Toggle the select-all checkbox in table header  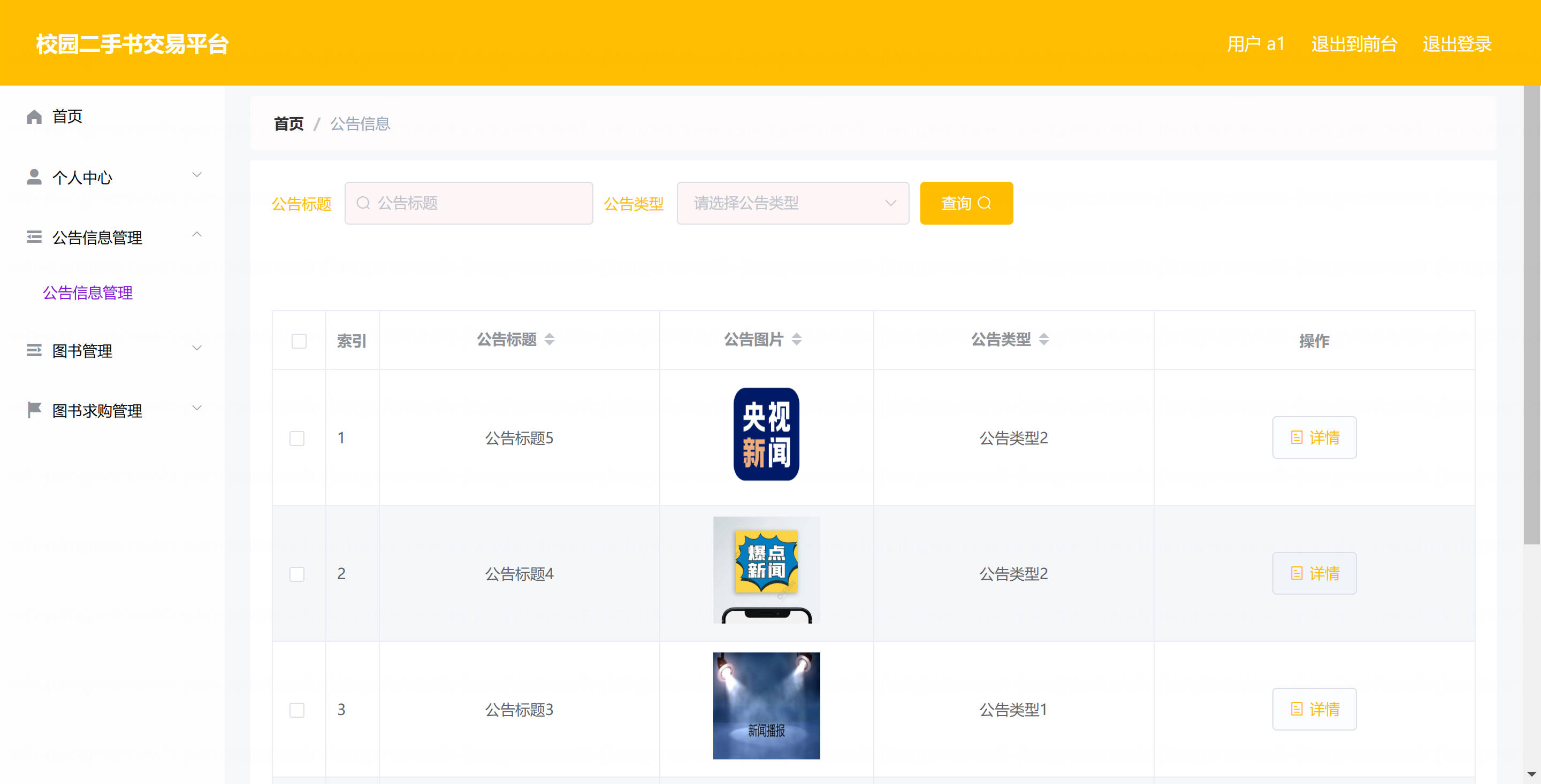[299, 341]
